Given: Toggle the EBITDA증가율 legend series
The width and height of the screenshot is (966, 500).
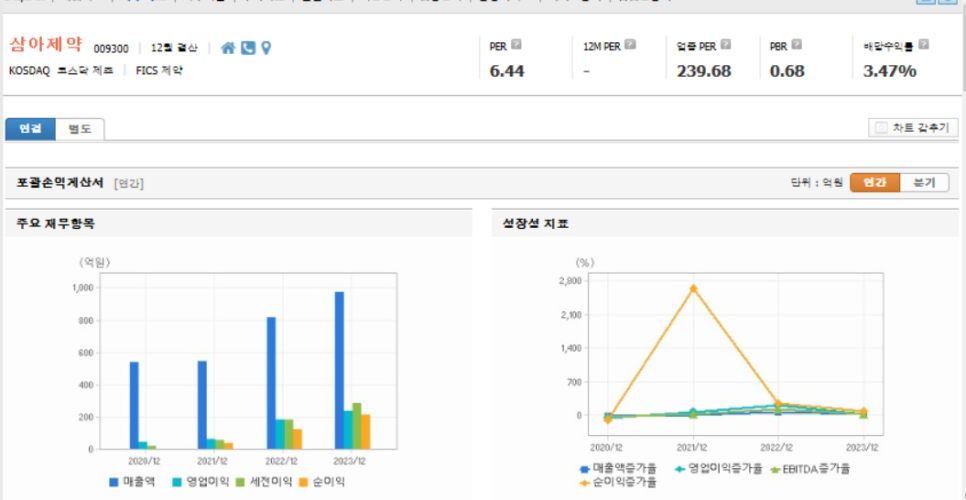Looking at the screenshot, I should point(811,469).
